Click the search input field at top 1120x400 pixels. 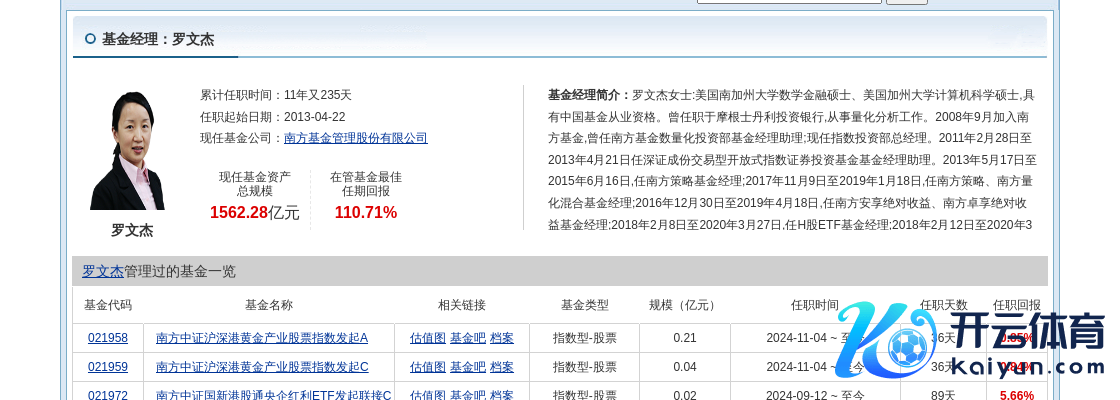pos(788,2)
